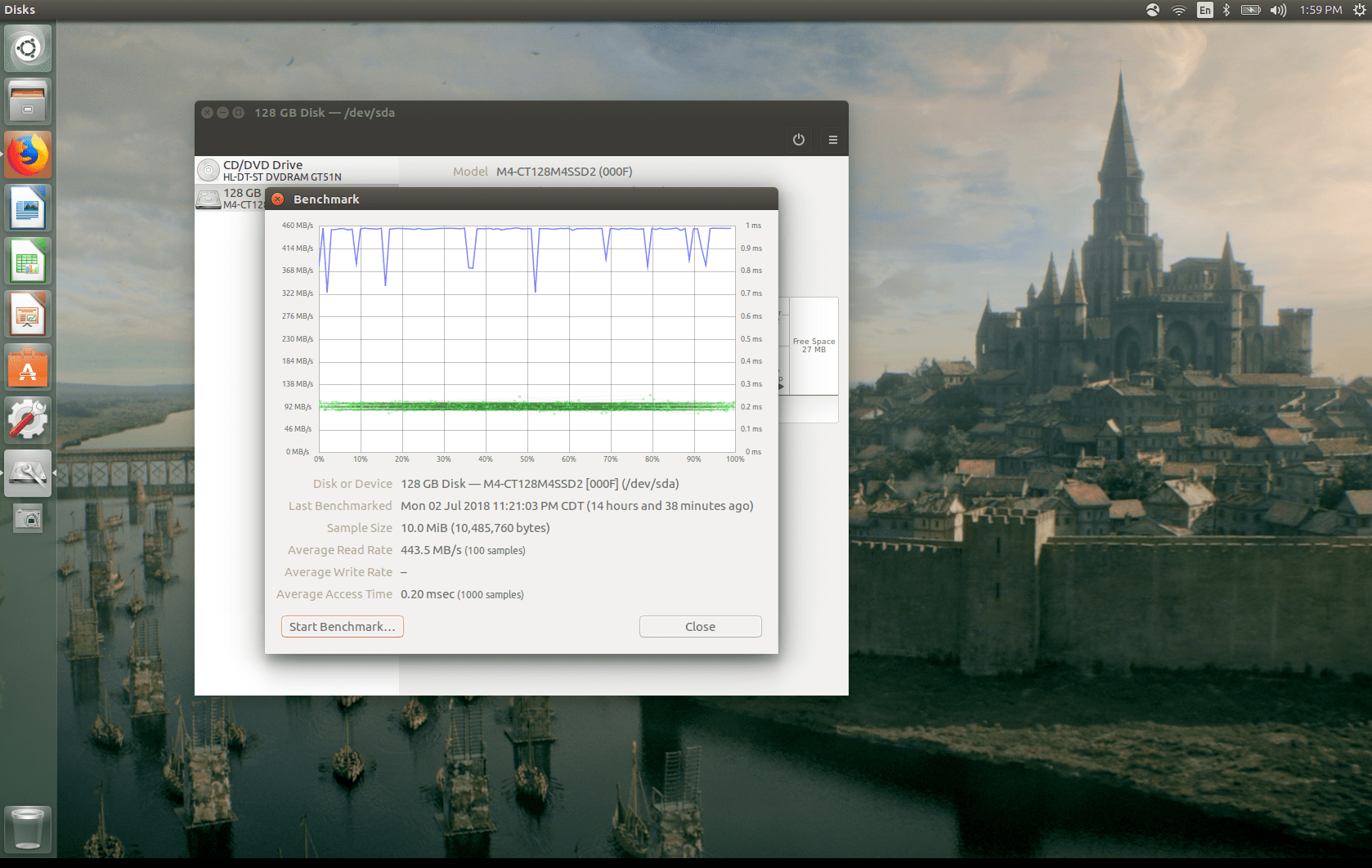Open LibreOffice Calc spreadsheet icon
Image resolution: width=1372 pixels, height=868 pixels.
coord(28,261)
